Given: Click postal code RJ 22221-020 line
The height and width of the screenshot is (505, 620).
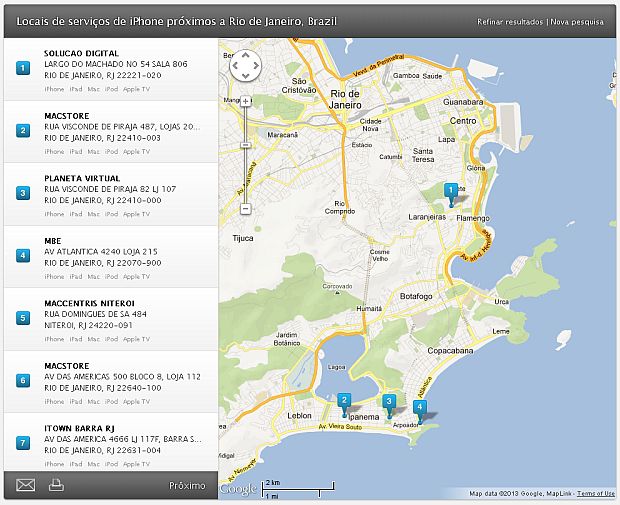Looking at the screenshot, I should [102, 75].
